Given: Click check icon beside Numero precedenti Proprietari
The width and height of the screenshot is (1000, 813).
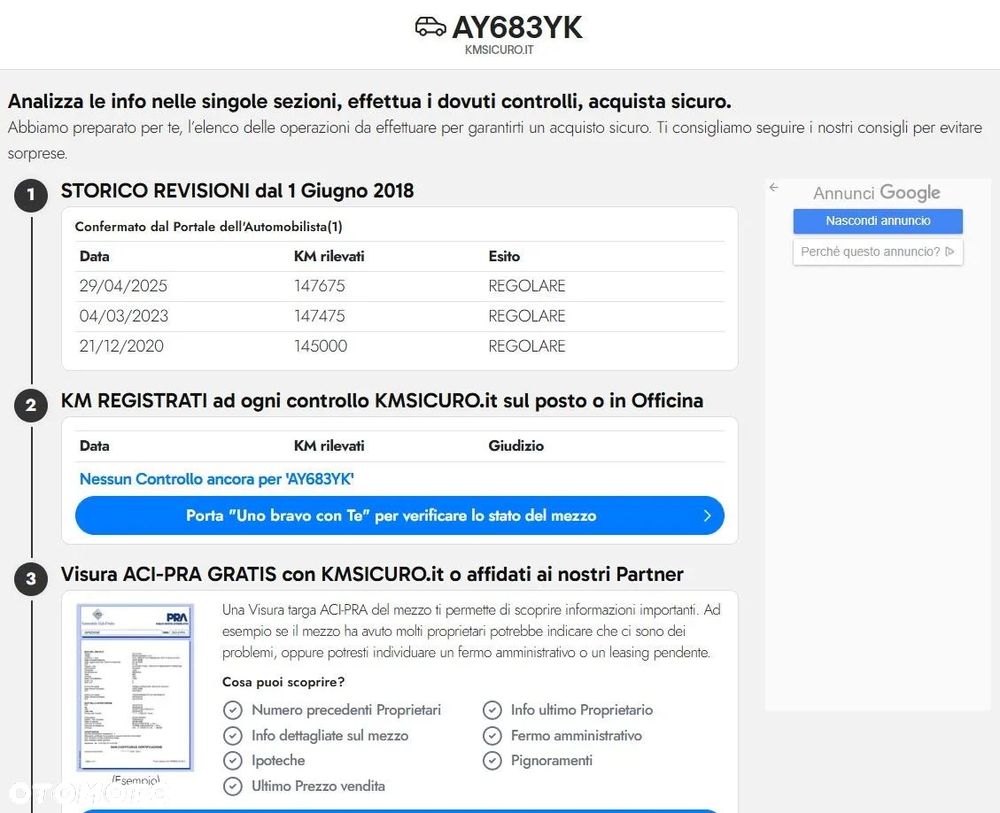Looking at the screenshot, I should click(x=233, y=710).
